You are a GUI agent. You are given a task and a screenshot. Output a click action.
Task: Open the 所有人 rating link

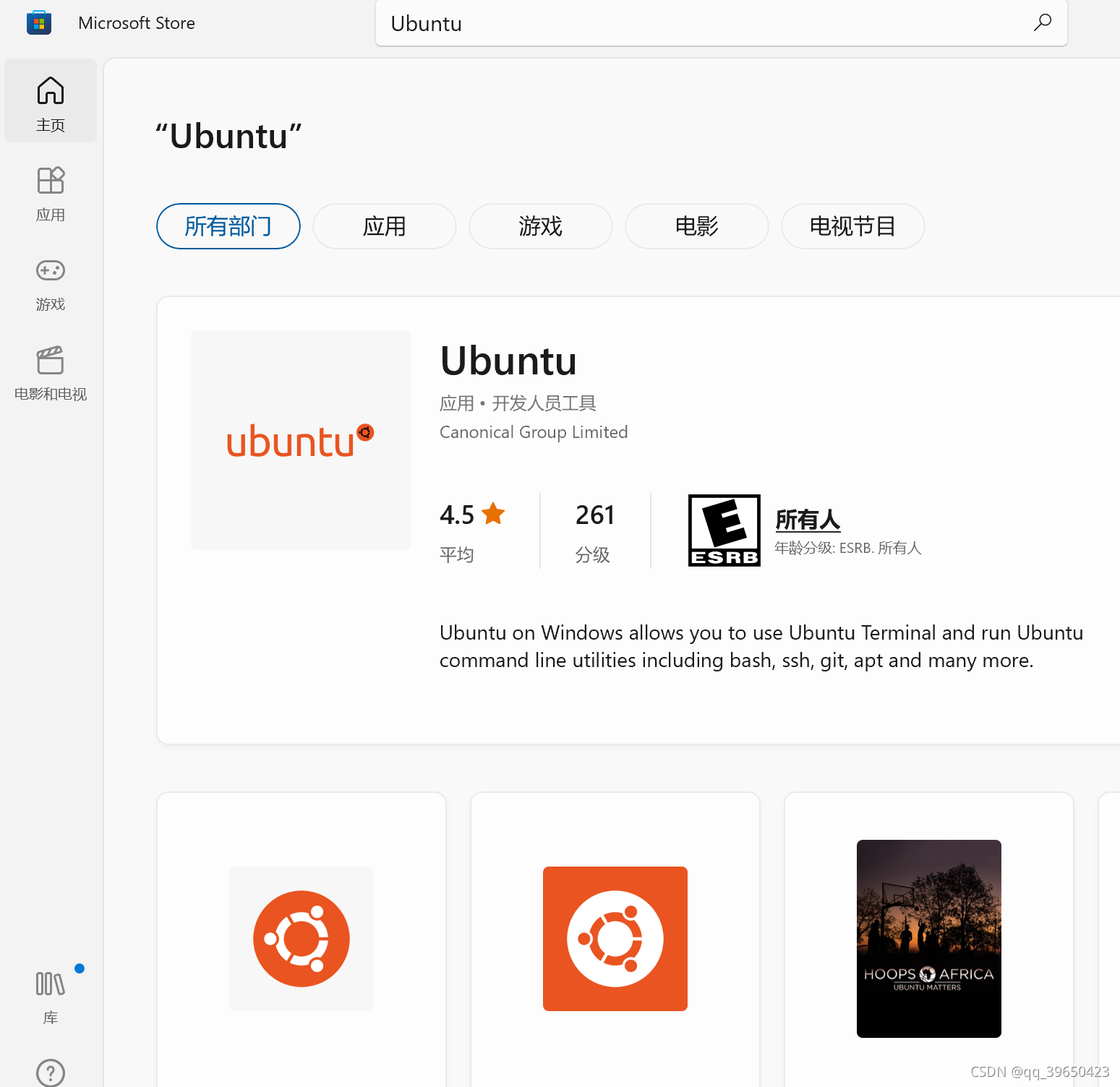point(808,520)
